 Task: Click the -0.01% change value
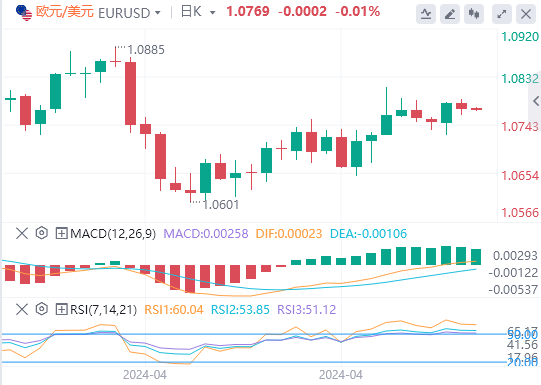pos(357,11)
